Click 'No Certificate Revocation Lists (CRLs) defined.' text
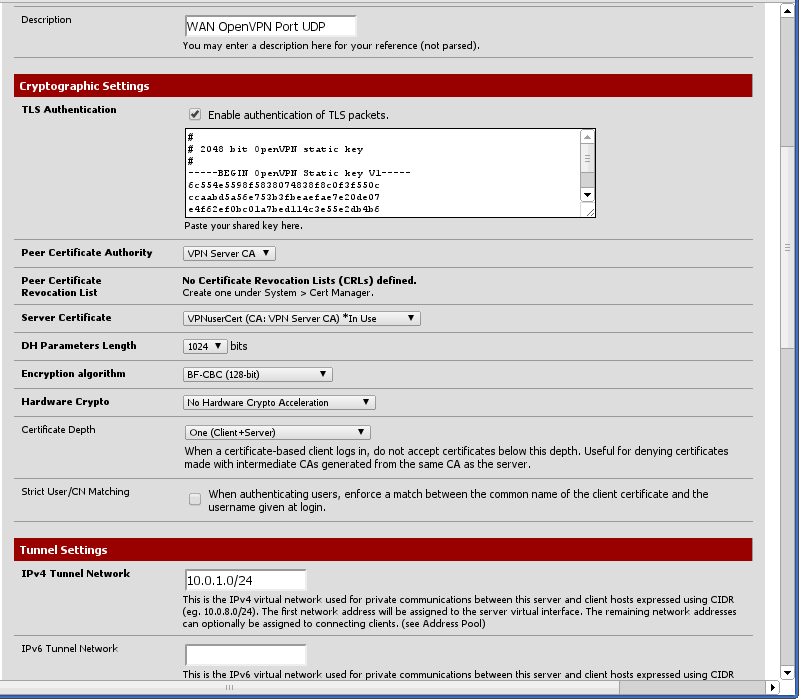Screen dimensions: 799x699 click(299, 280)
